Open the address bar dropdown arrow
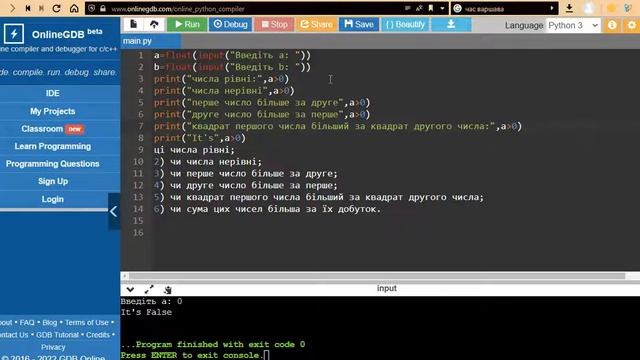The height and width of the screenshot is (360, 640). (x=442, y=8)
